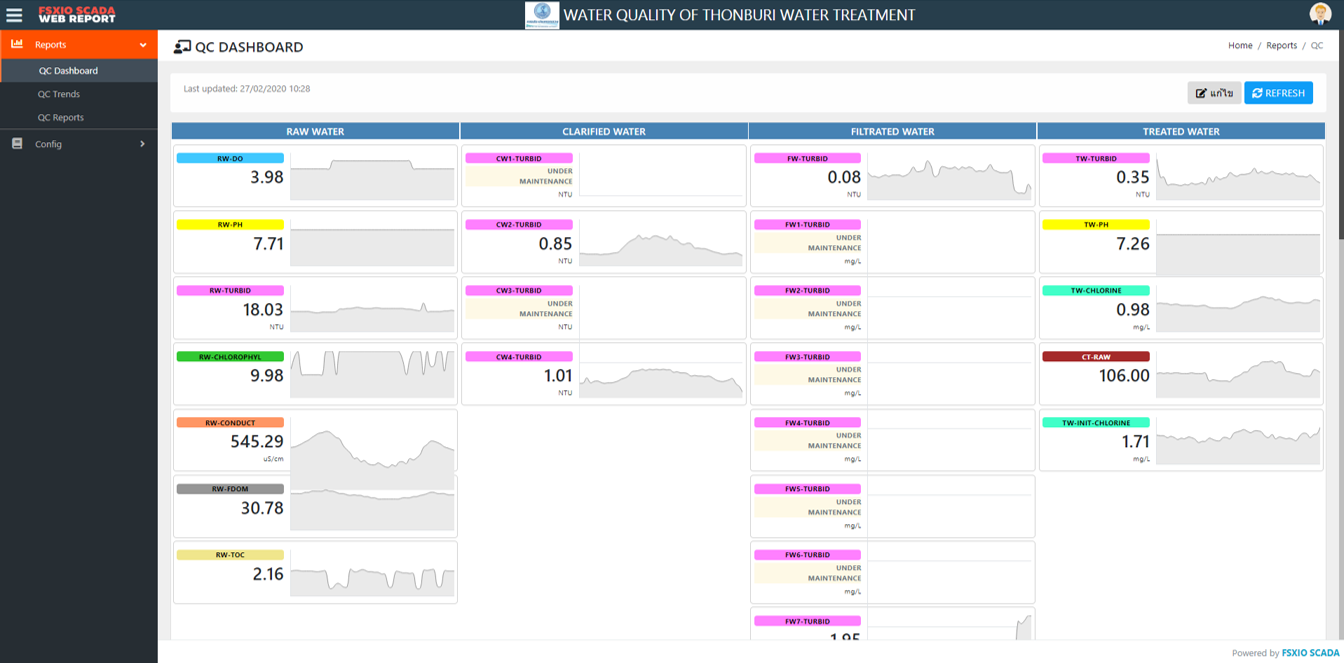Viewport: 1344px width, 663px height.
Task: Expand the Config menu arrow
Action: click(142, 144)
